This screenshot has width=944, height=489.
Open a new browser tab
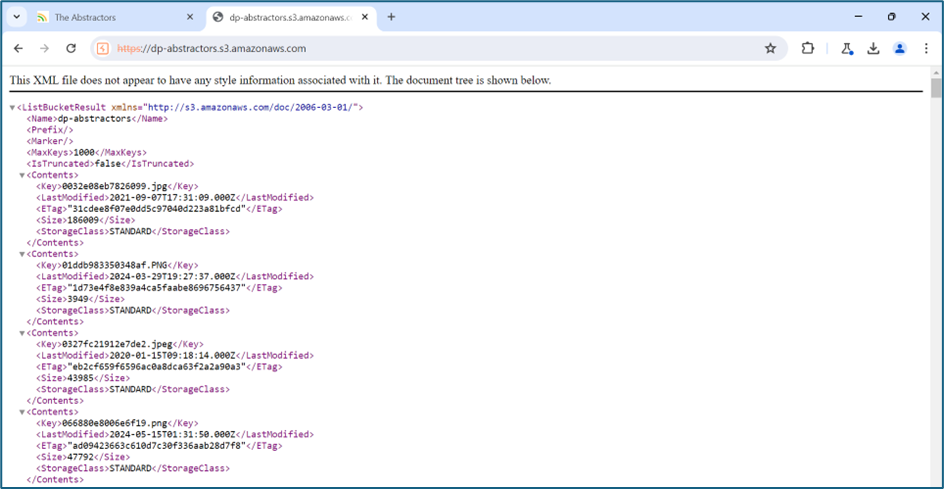pos(391,17)
